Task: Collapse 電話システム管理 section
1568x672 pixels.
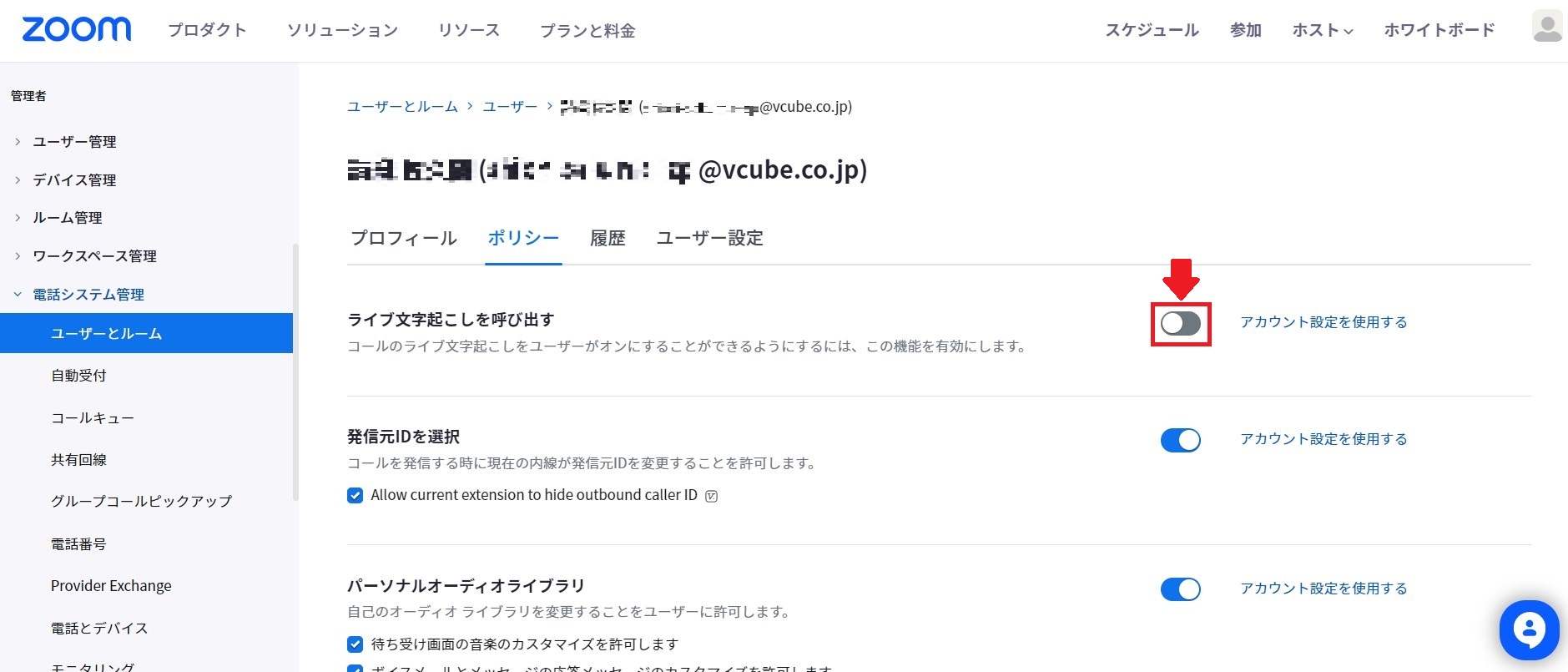Action: (x=88, y=295)
